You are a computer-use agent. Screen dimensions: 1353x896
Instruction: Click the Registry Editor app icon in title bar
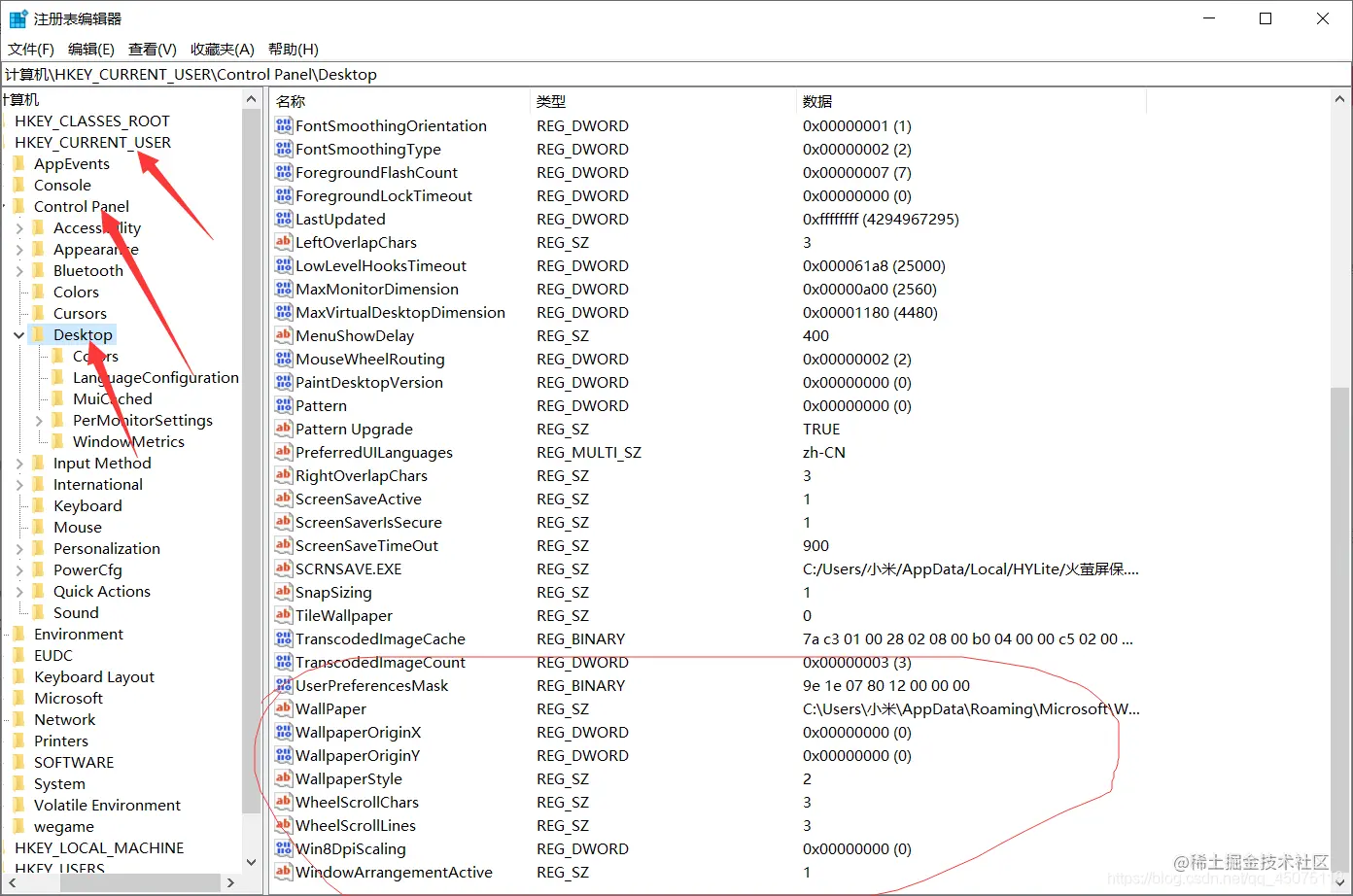click(x=18, y=18)
